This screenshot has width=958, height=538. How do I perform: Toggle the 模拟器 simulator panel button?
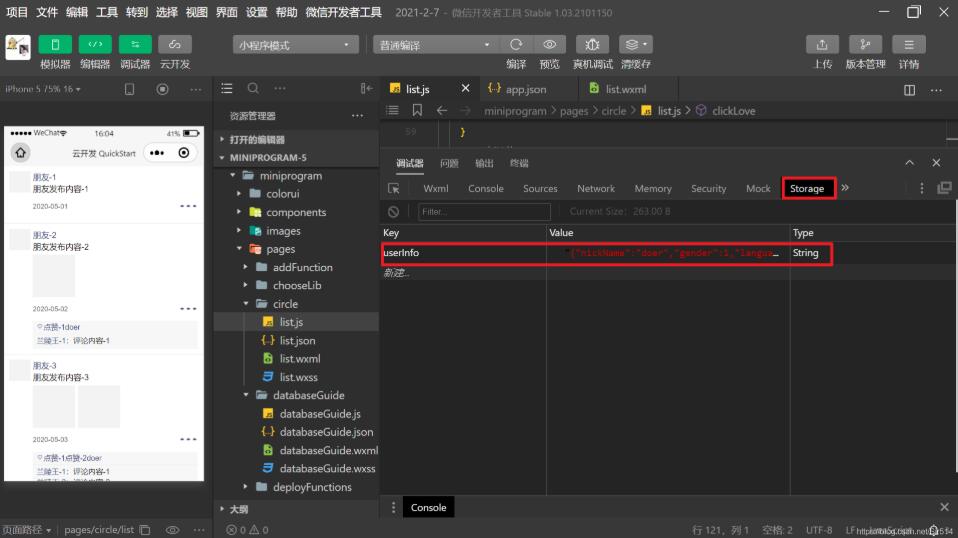pyautogui.click(x=55, y=45)
